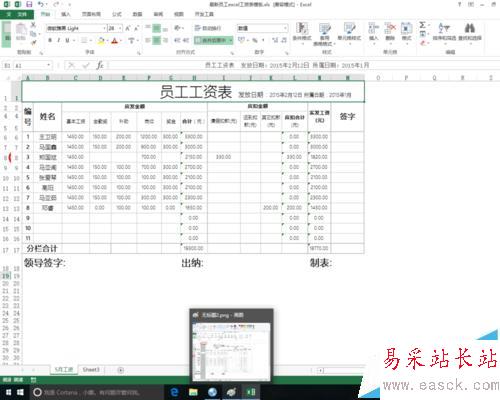Toggle wrap text option

click(208, 28)
